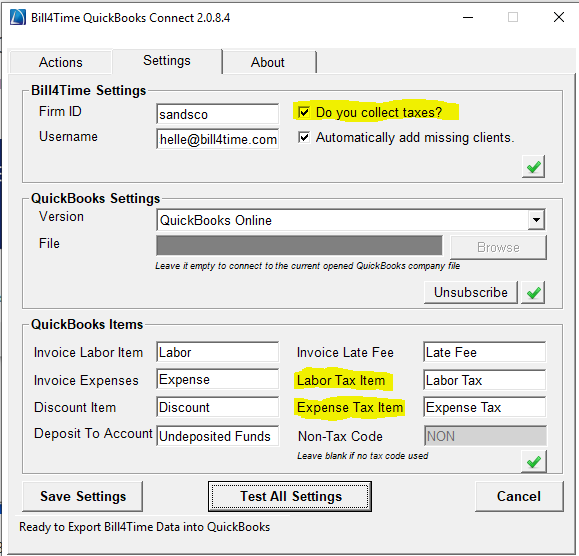Click the Save Settings button
The width and height of the screenshot is (579, 556).
[83, 496]
